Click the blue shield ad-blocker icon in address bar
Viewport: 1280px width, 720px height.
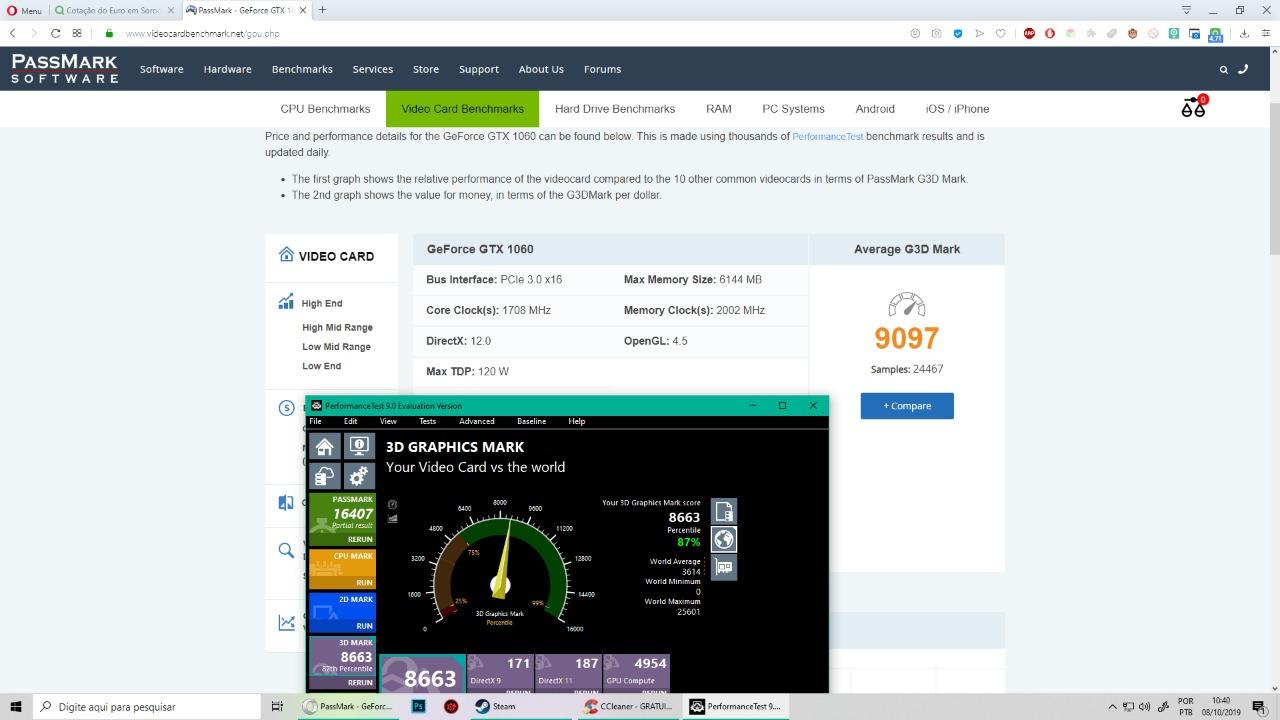(x=957, y=33)
